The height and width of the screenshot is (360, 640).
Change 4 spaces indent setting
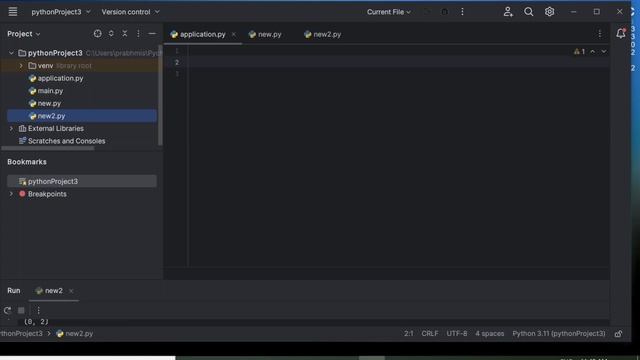[x=489, y=333]
